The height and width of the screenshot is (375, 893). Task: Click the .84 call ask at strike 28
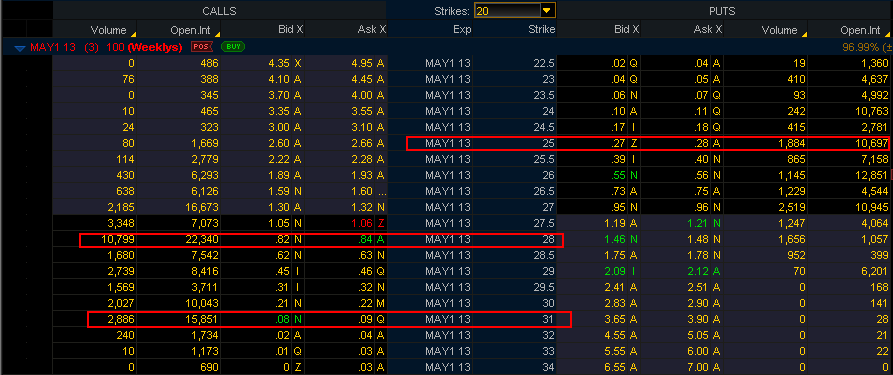366,240
